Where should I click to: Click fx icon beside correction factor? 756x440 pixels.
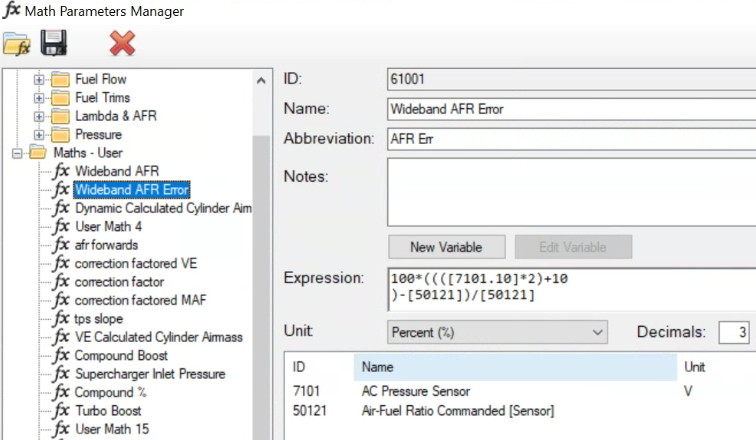click(x=62, y=282)
